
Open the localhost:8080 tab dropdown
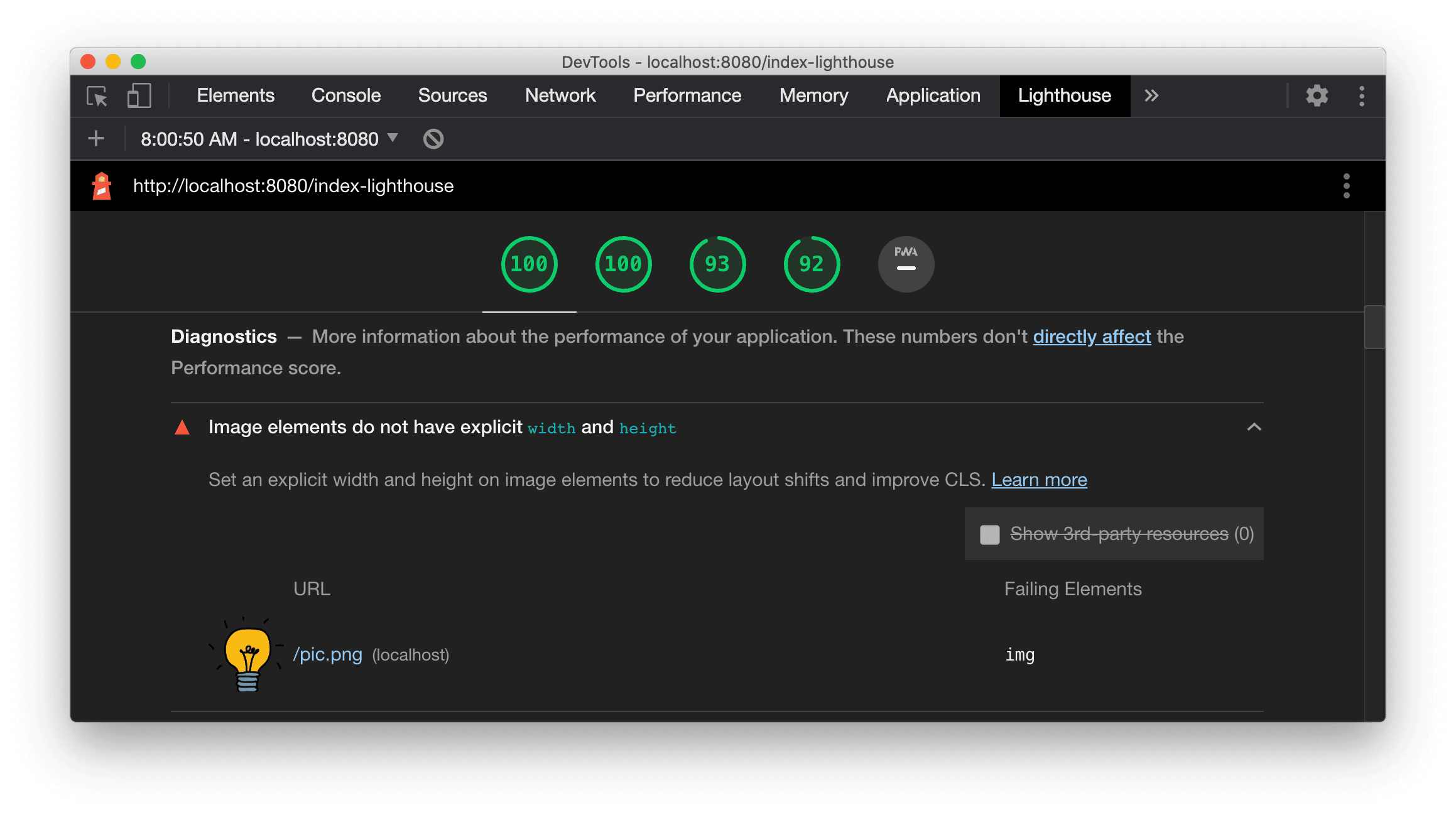(x=396, y=138)
